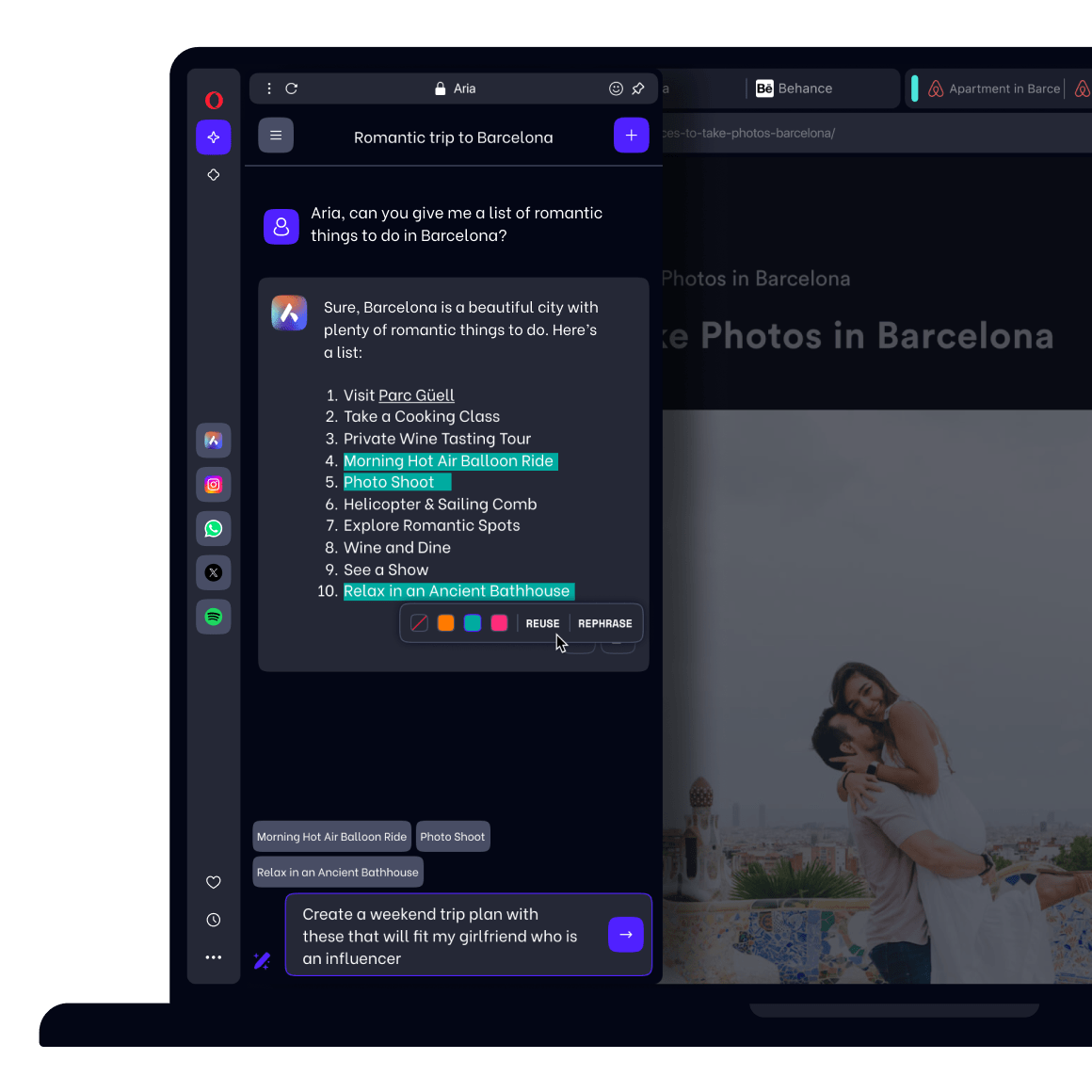Click the REUSE button

coord(542,622)
